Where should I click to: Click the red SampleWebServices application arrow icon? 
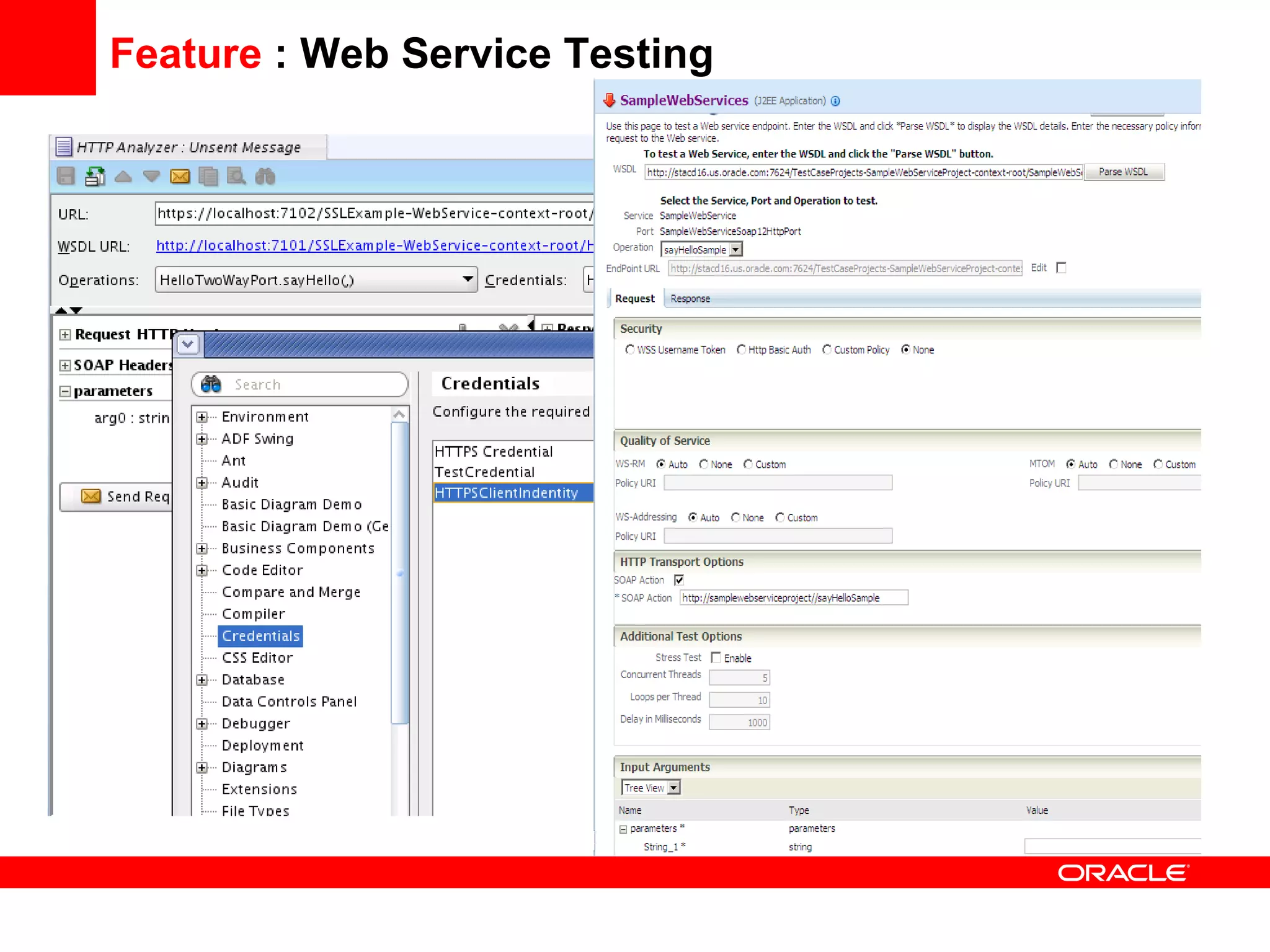pos(610,100)
